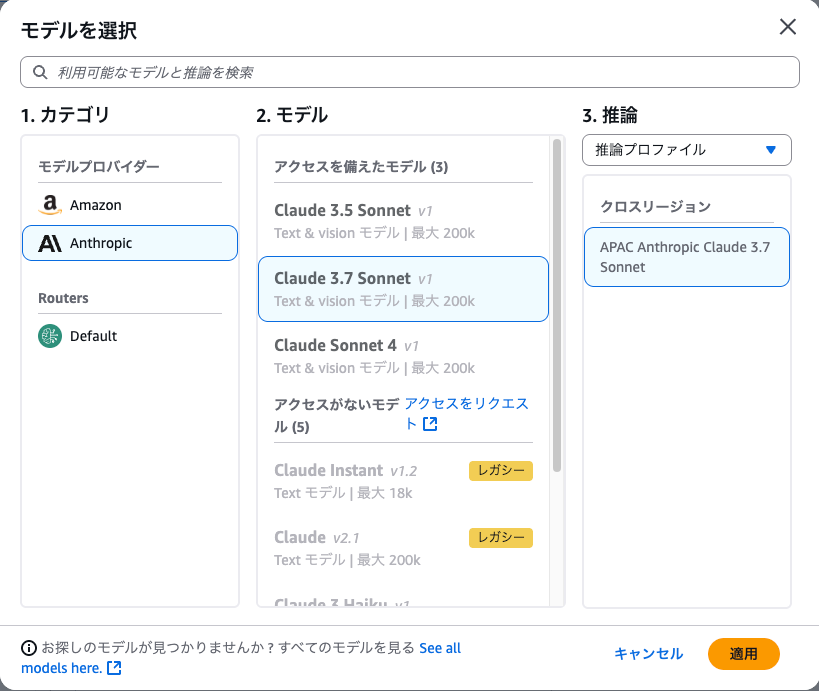Image resolution: width=819 pixels, height=691 pixels.
Task: Click the Routers section heading
Action: pyautogui.click(x=63, y=298)
